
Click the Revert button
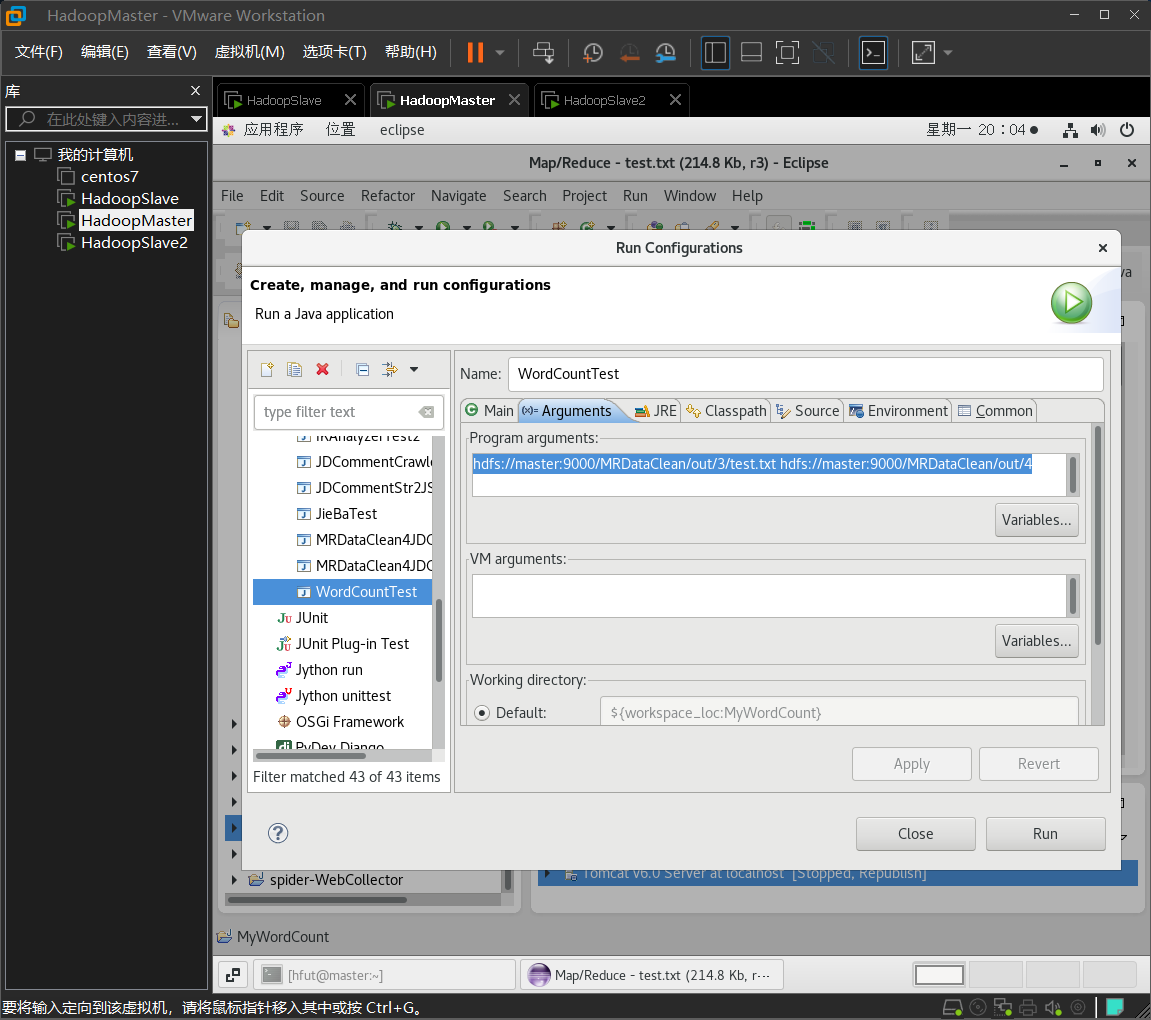click(1039, 764)
